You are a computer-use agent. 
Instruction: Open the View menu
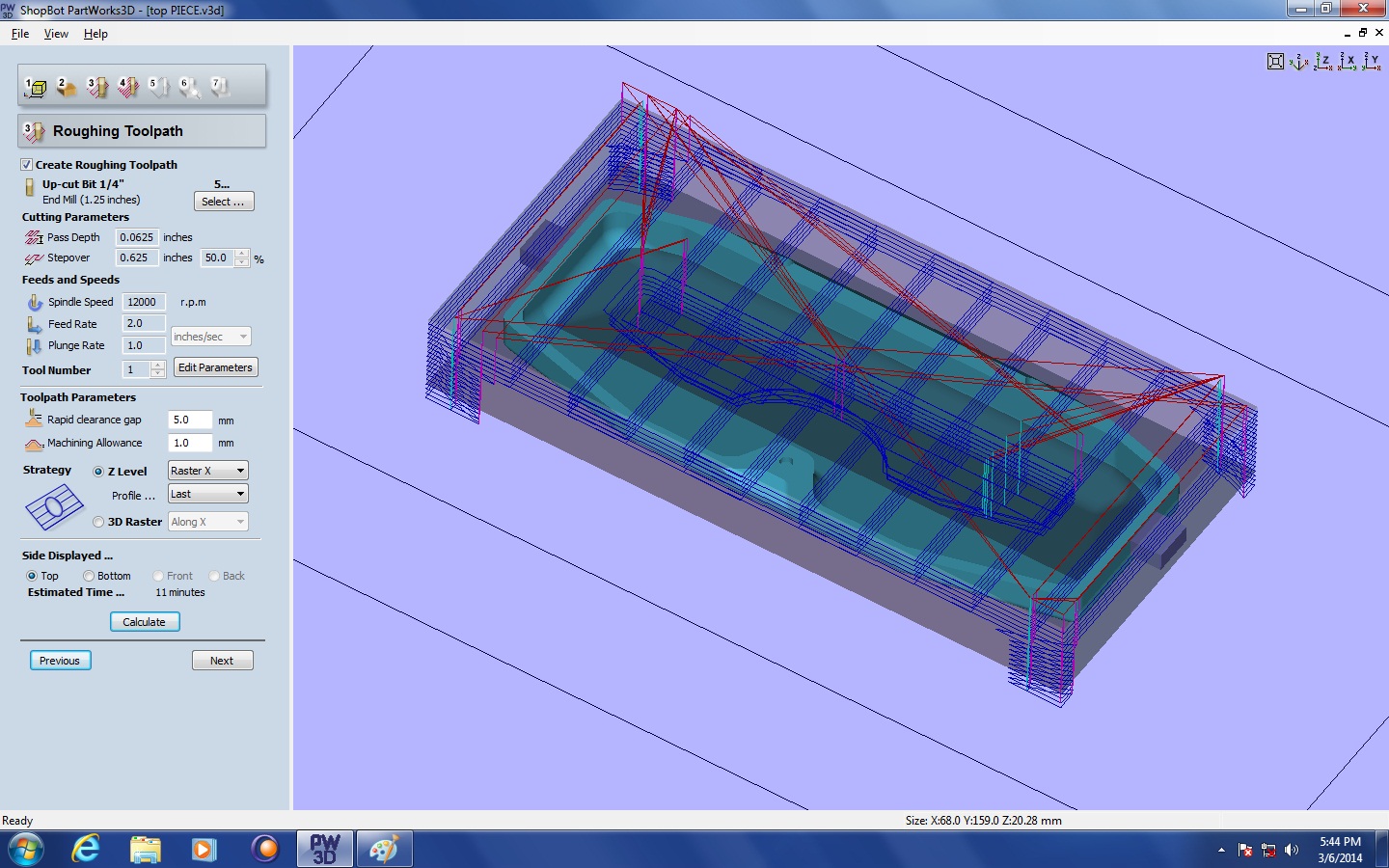point(56,34)
